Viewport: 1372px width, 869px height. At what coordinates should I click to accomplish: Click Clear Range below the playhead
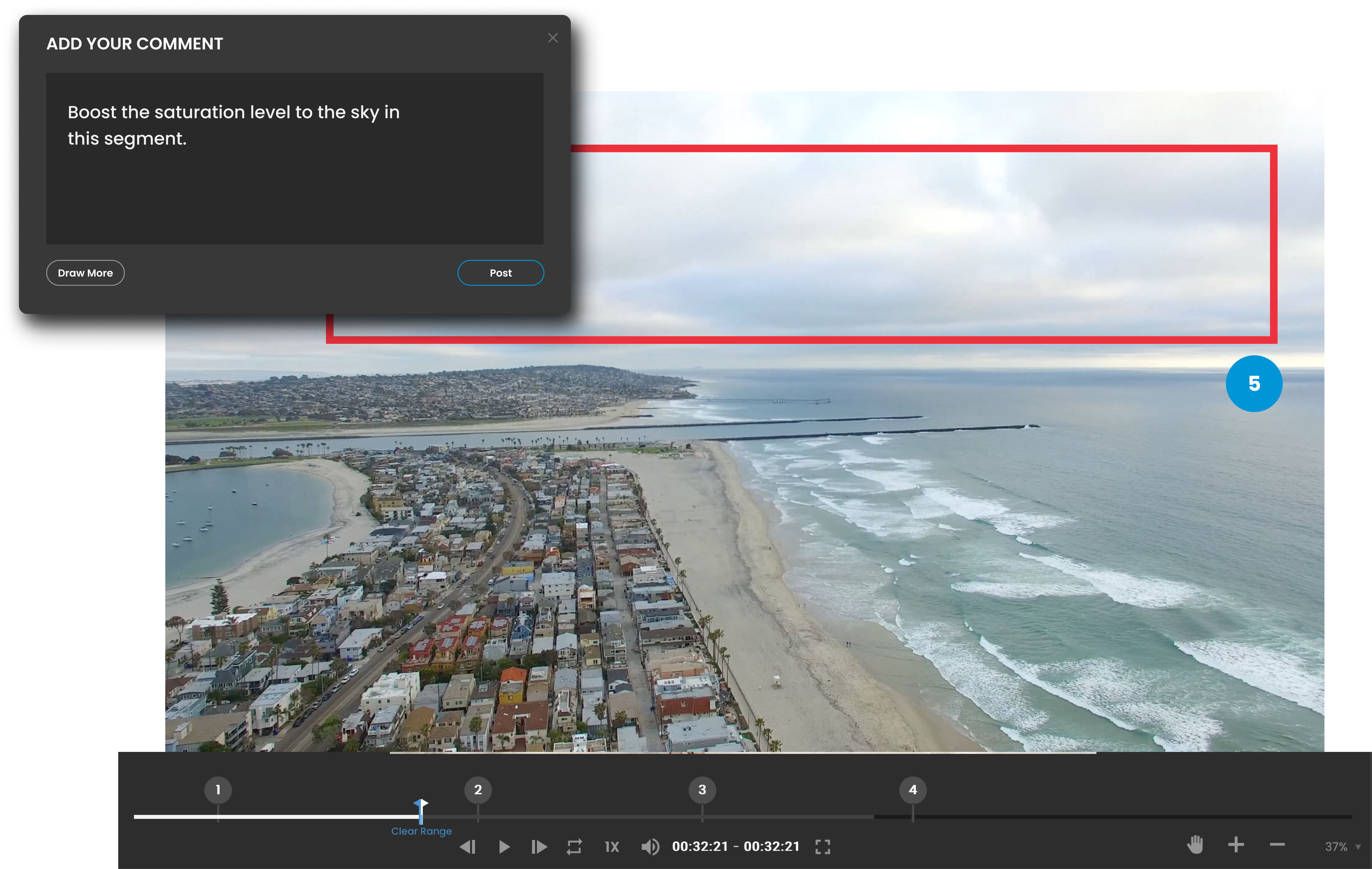click(x=421, y=831)
